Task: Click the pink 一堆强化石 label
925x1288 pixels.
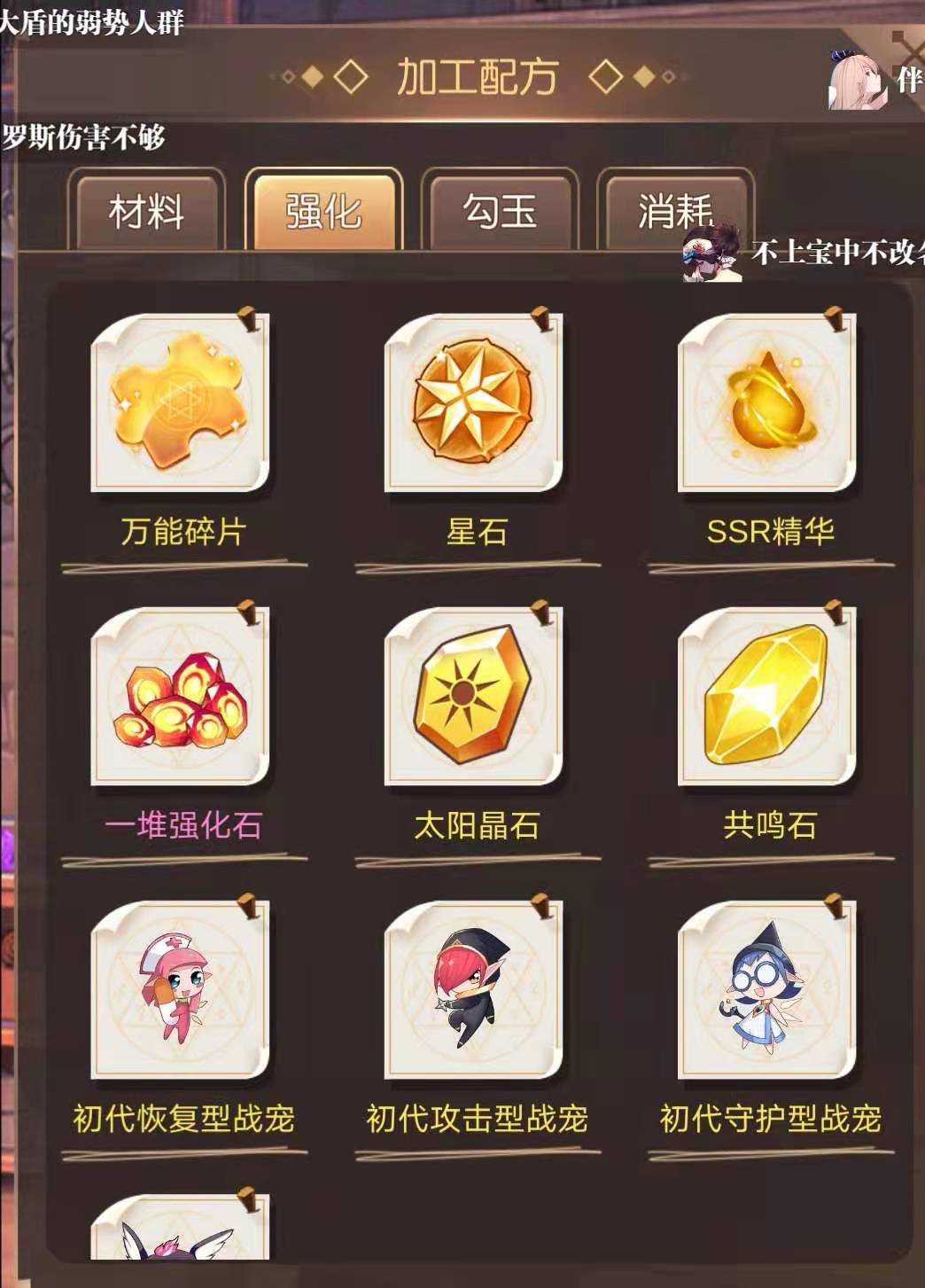Action: point(183,825)
